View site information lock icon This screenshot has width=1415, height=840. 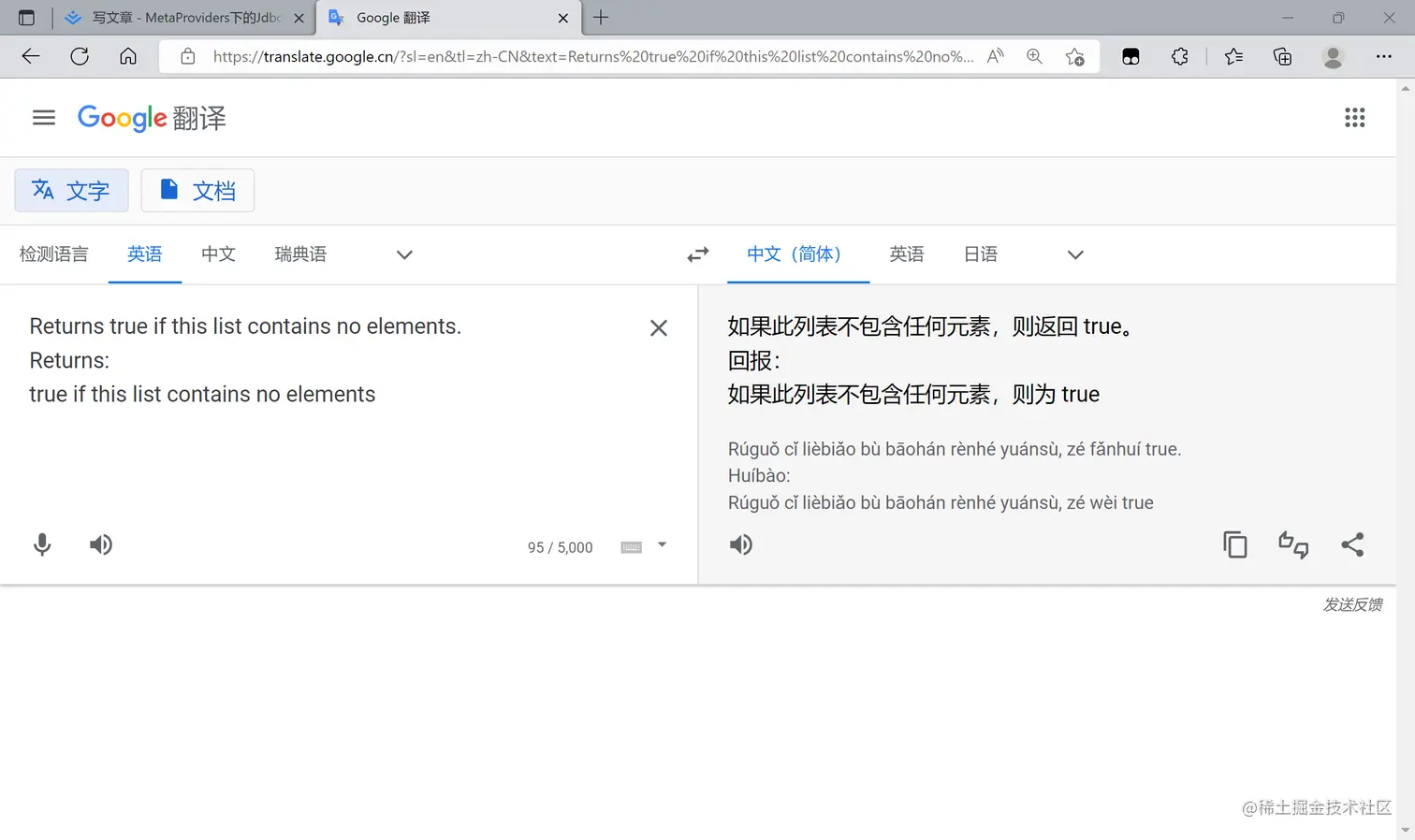click(x=188, y=56)
